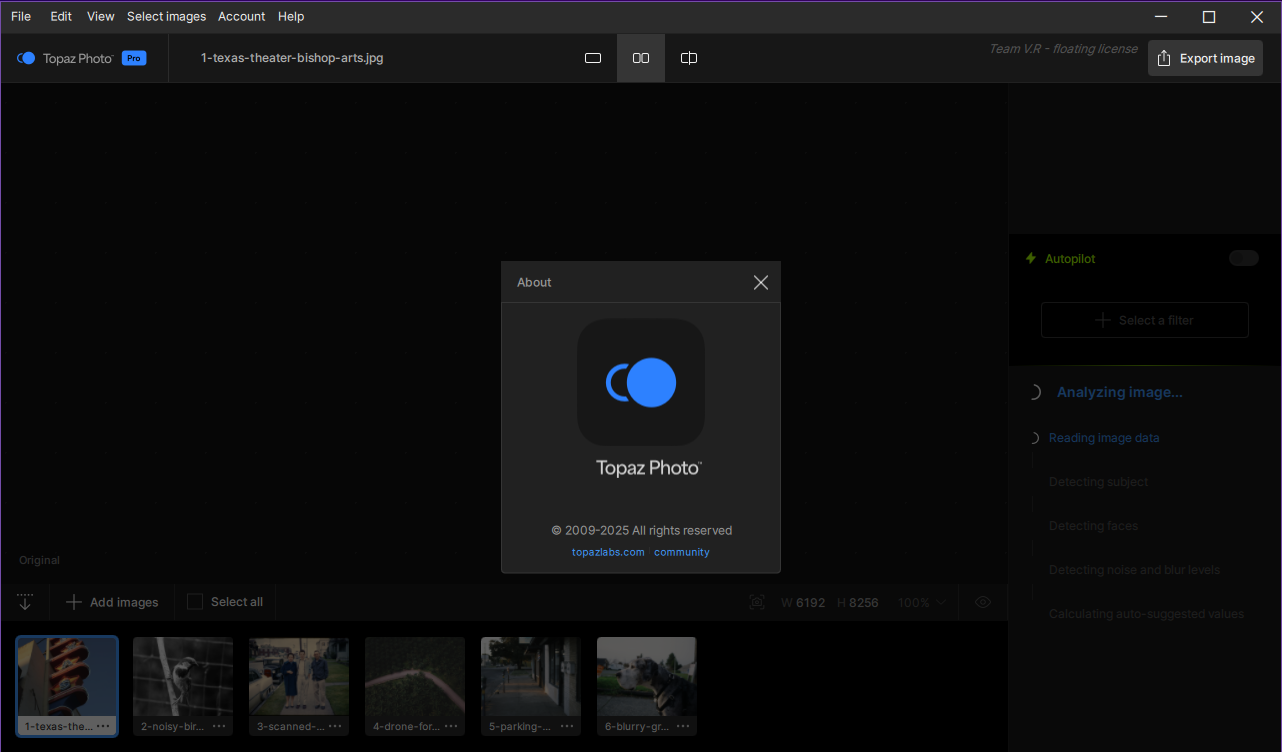Click the Detecting subject step
Image resolution: width=1282 pixels, height=752 pixels.
[x=1098, y=482]
